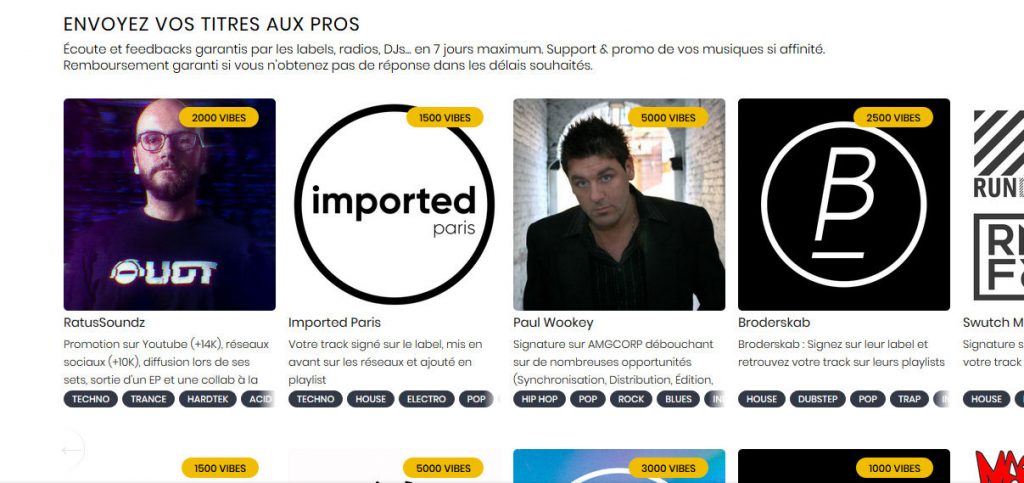Click the 5000 VIBES badge on Paul Wookey

click(x=668, y=117)
